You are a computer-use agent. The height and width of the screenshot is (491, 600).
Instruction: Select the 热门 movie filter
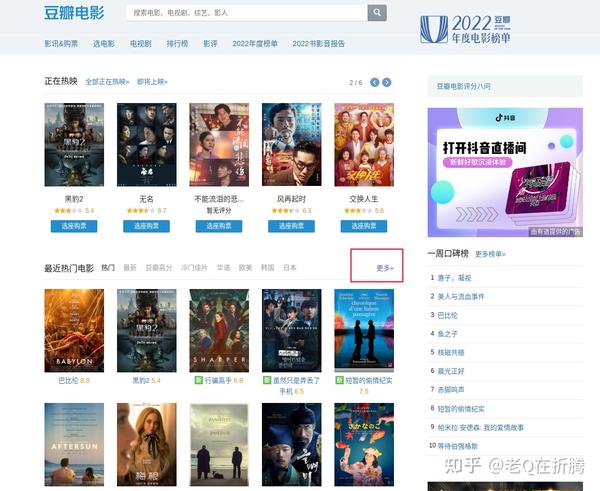(x=108, y=268)
